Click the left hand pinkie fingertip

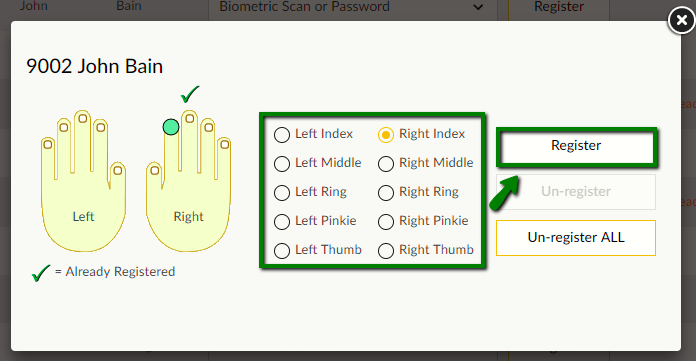(47, 144)
